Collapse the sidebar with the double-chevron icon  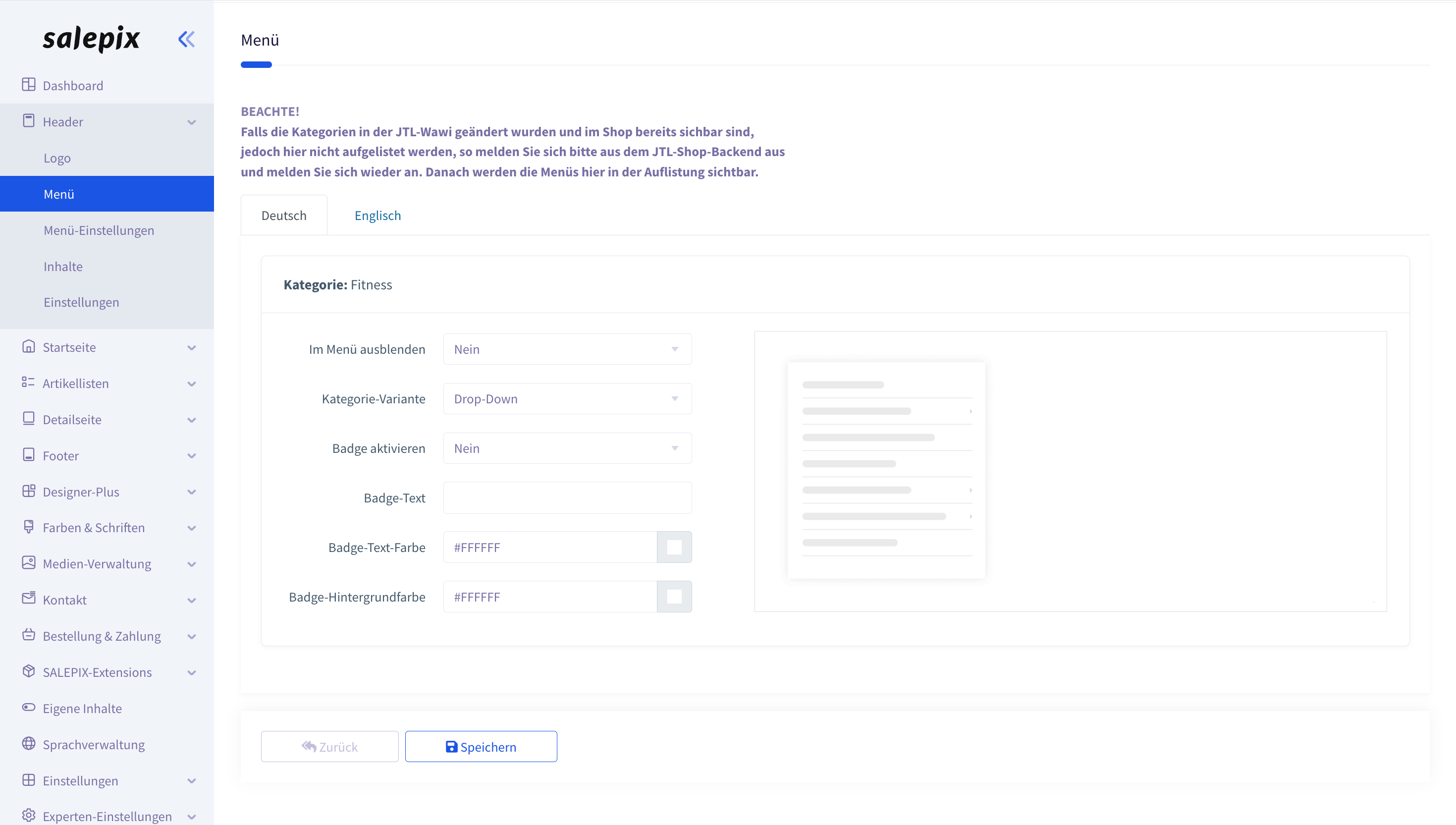pyautogui.click(x=186, y=39)
